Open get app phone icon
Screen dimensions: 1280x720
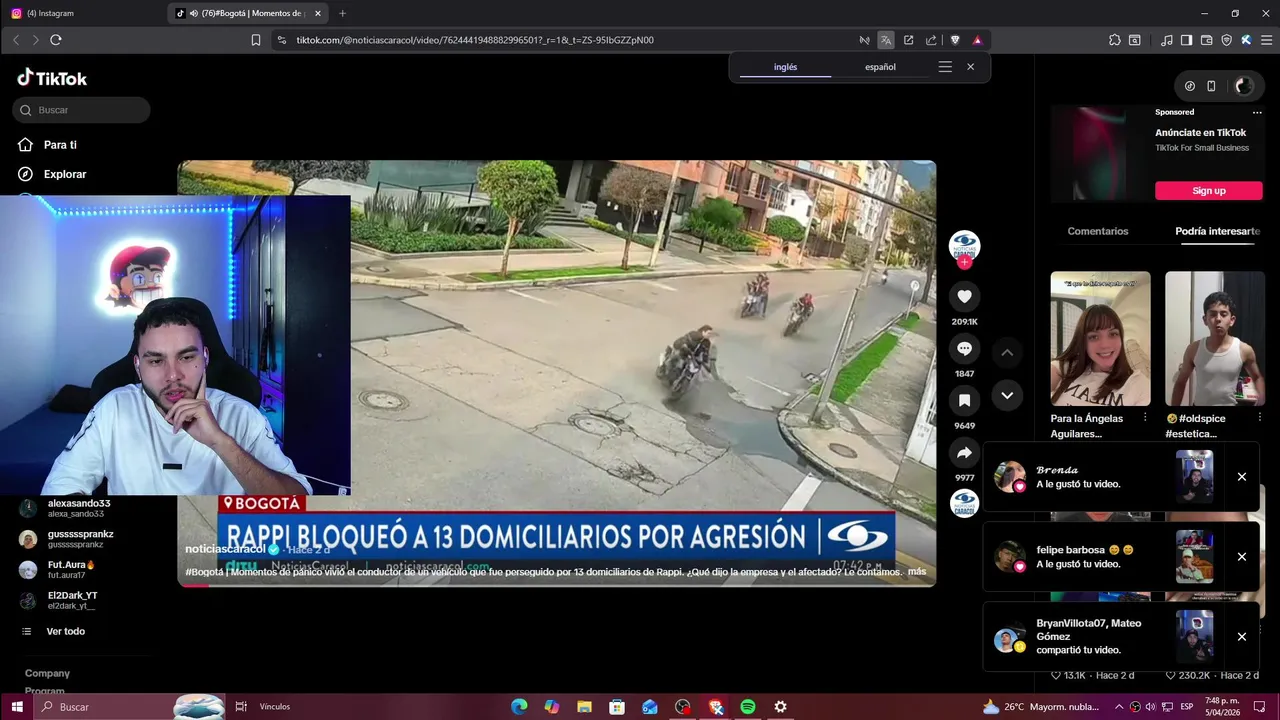(x=1211, y=86)
